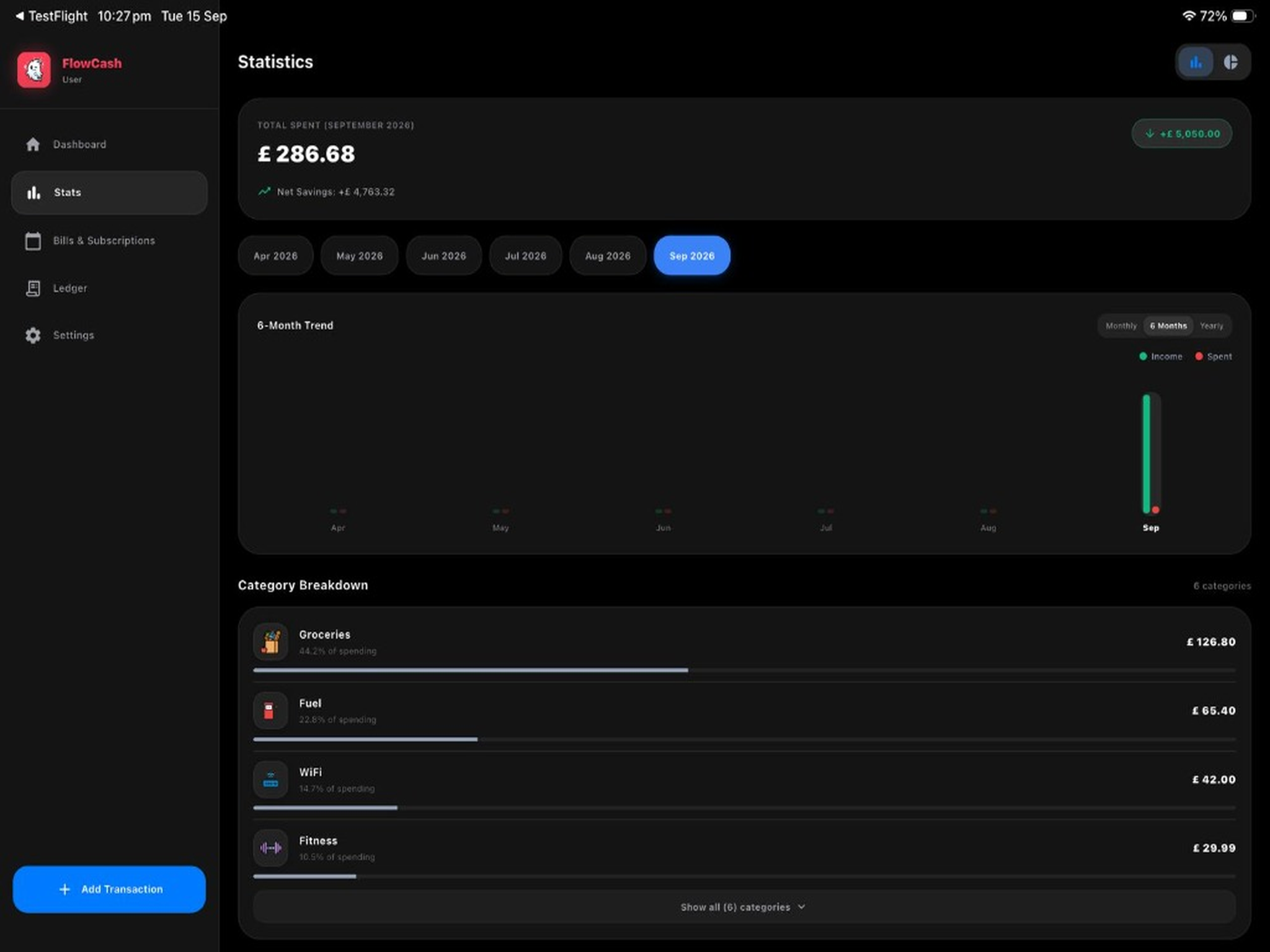Open the Ledger menu item
Screen dimensions: 1270x952
pos(109,288)
